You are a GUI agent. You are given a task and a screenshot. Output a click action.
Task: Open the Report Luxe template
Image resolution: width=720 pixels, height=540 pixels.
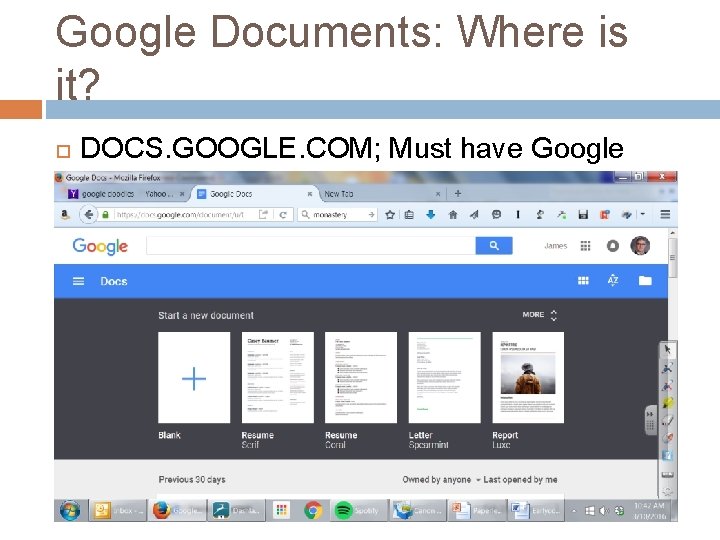coord(528,377)
